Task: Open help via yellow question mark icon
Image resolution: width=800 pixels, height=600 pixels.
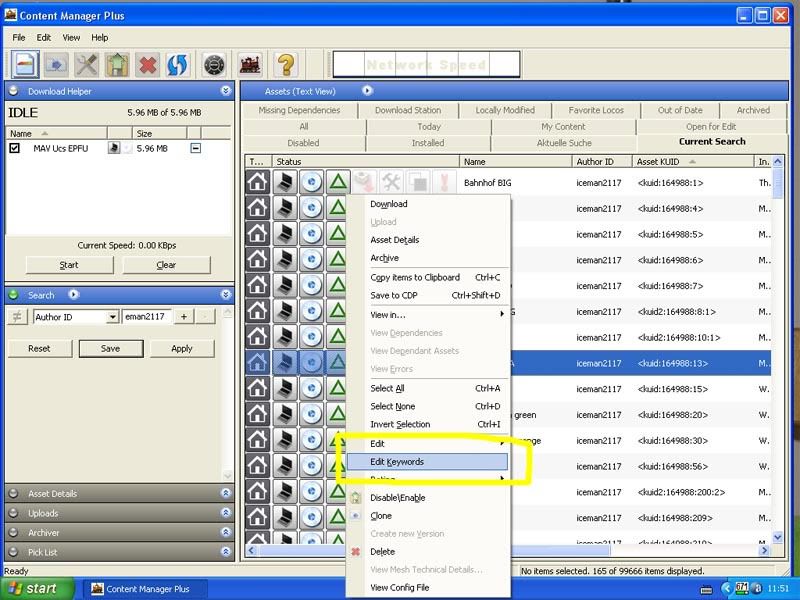Action: pyautogui.click(x=286, y=65)
